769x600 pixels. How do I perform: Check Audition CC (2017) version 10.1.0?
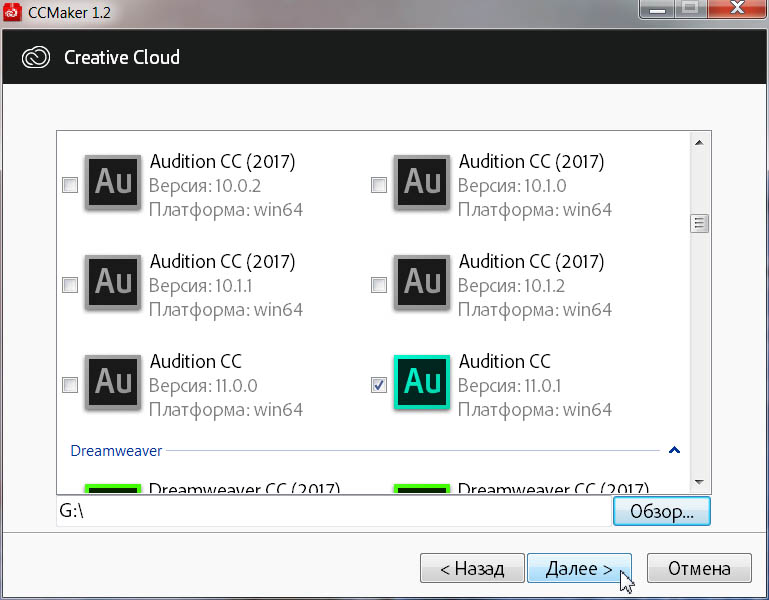pyautogui.click(x=379, y=185)
